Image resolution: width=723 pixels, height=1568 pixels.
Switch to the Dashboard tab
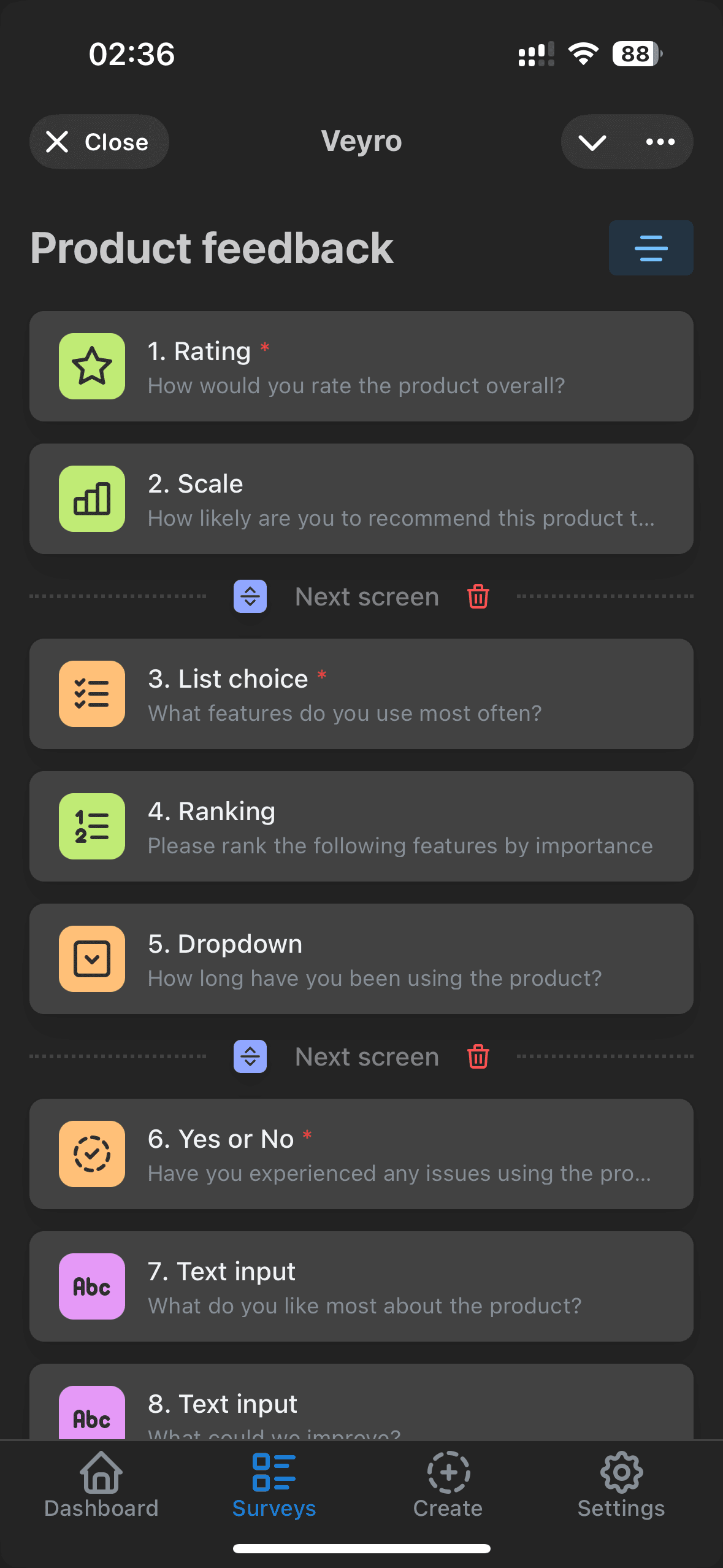pos(101,1485)
